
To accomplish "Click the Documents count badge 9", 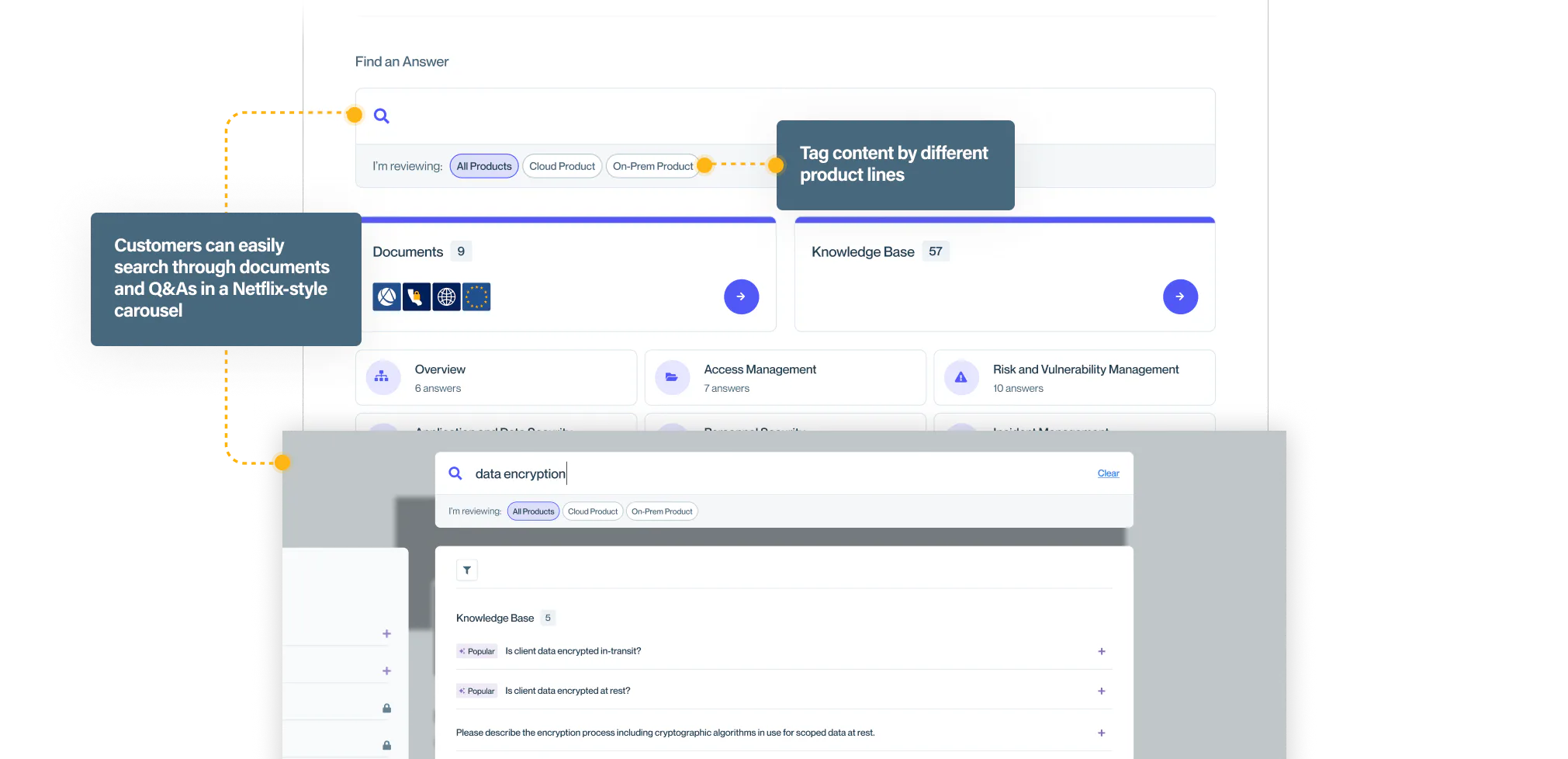I will pos(461,251).
